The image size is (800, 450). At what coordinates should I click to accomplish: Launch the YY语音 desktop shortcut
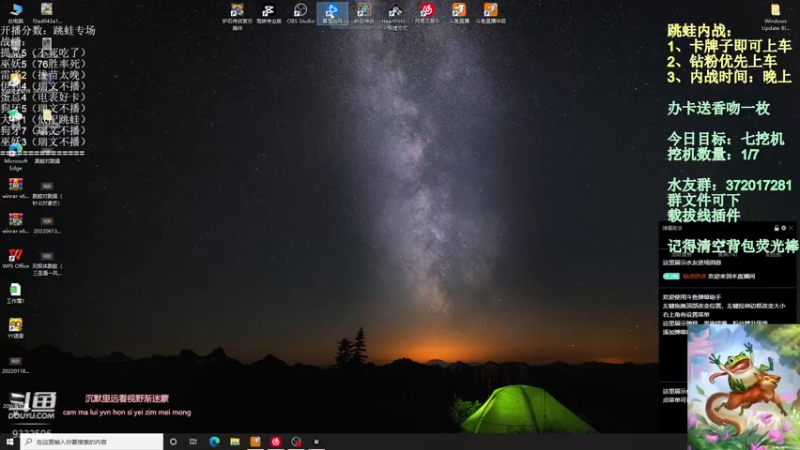[x=15, y=328]
